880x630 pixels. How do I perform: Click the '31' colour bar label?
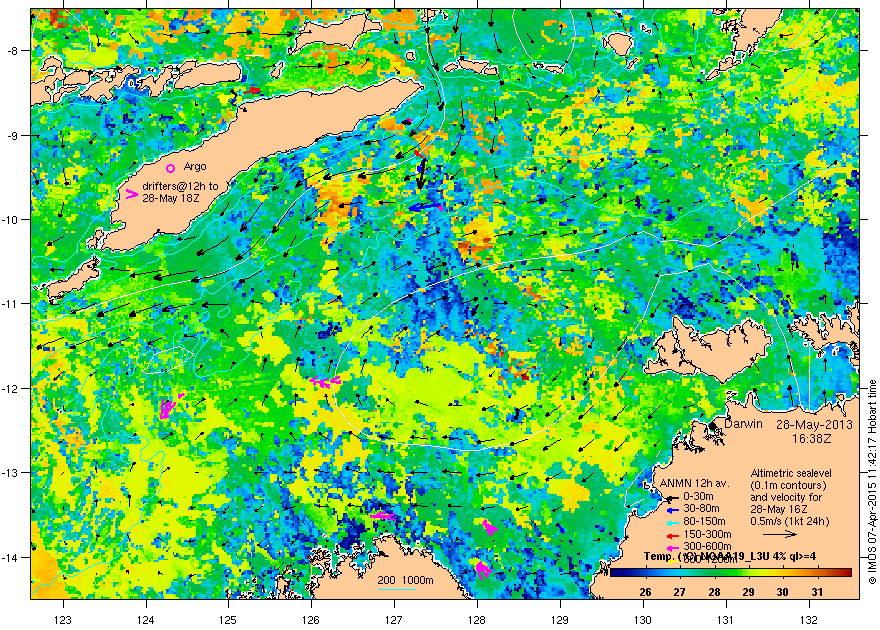817,592
